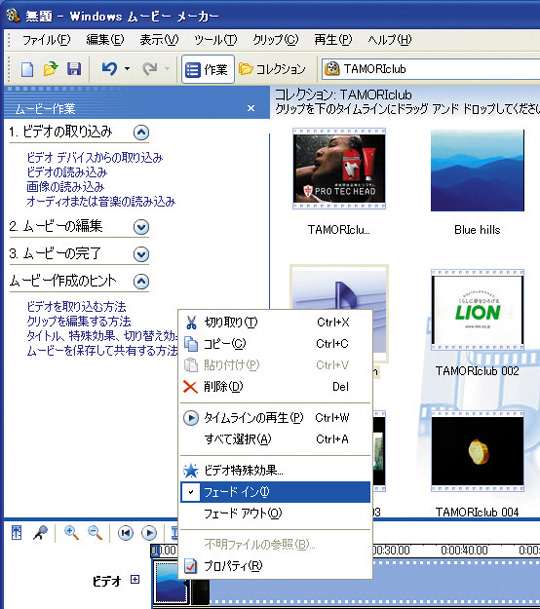Expand the ムービーの完了 section
This screenshot has width=540, height=609.
(141, 254)
